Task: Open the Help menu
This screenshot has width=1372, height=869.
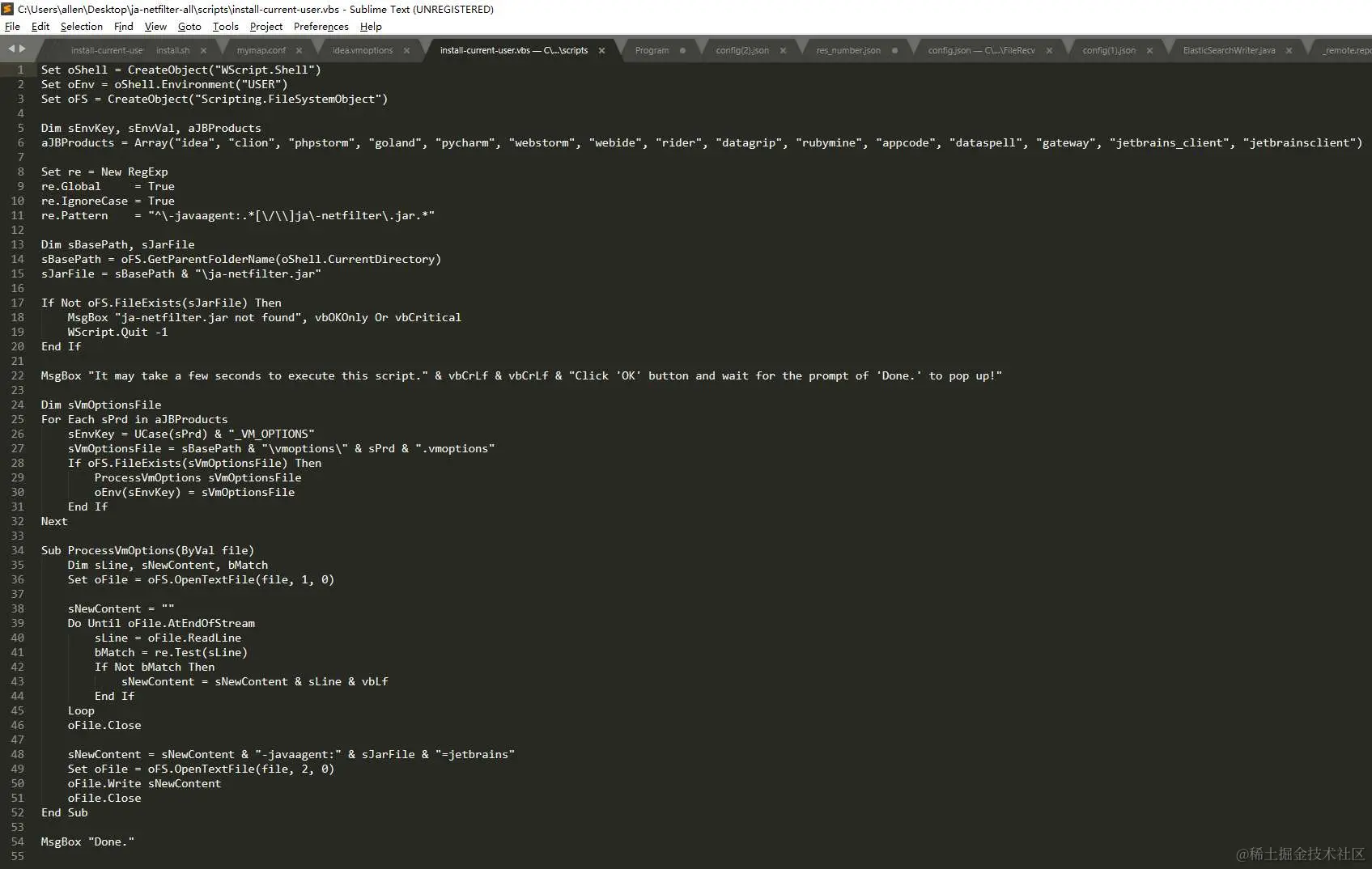Action: tap(371, 27)
